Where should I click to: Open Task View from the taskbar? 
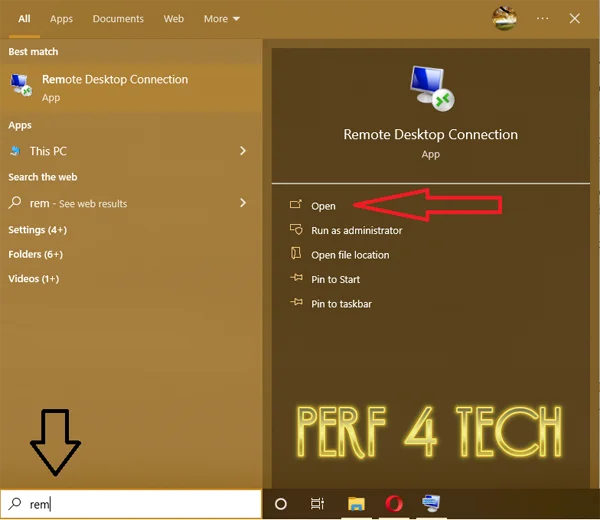(x=317, y=504)
